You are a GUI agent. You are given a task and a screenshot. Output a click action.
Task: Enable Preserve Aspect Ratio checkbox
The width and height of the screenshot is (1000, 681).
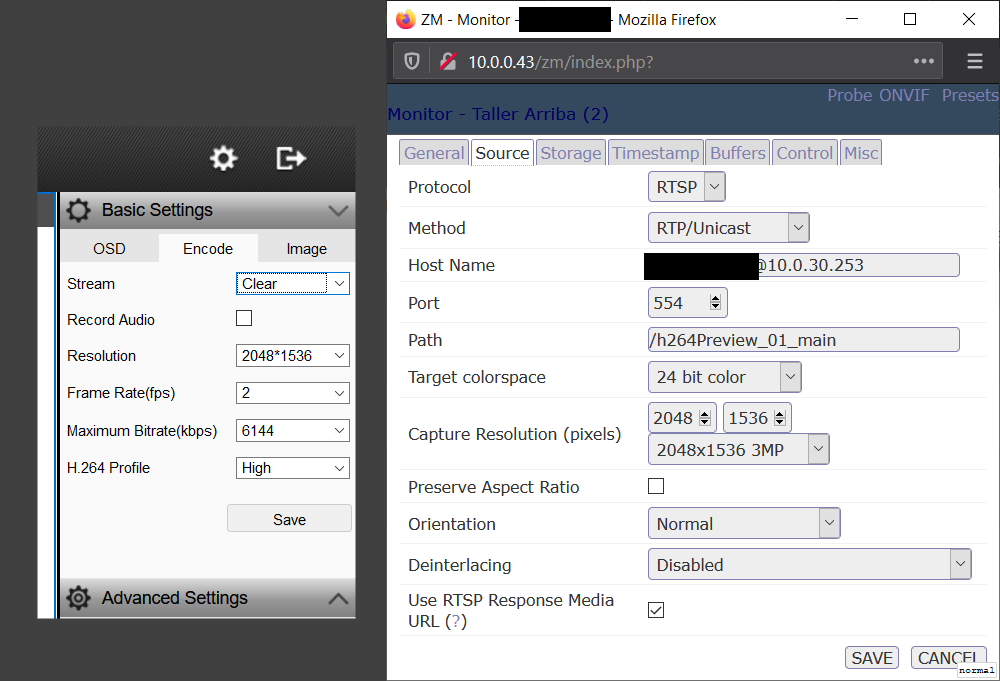tap(656, 486)
